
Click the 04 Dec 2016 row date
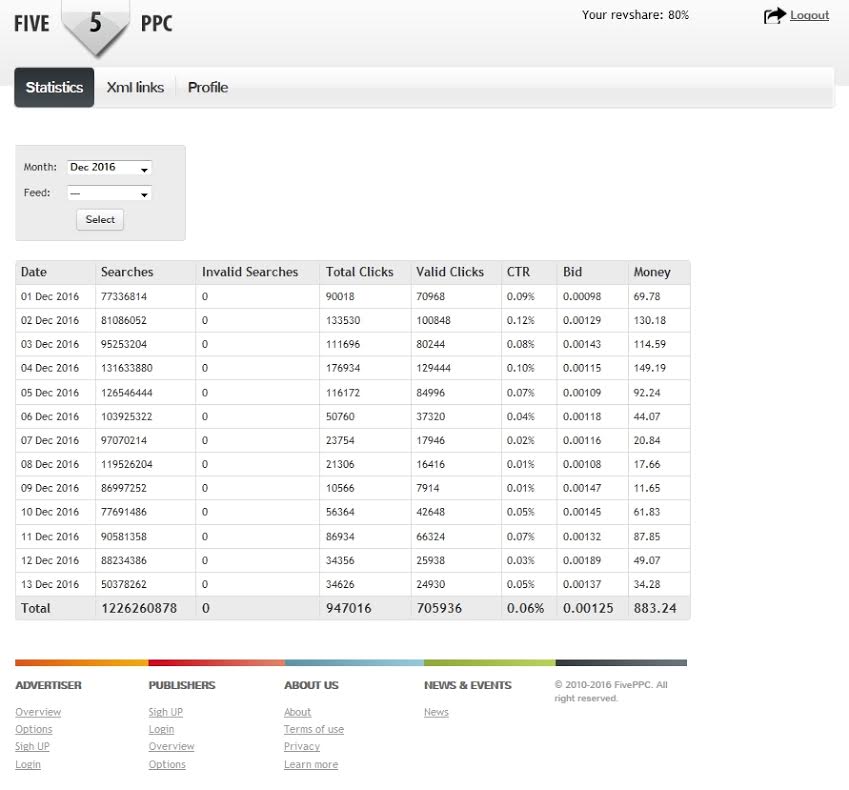click(50, 369)
